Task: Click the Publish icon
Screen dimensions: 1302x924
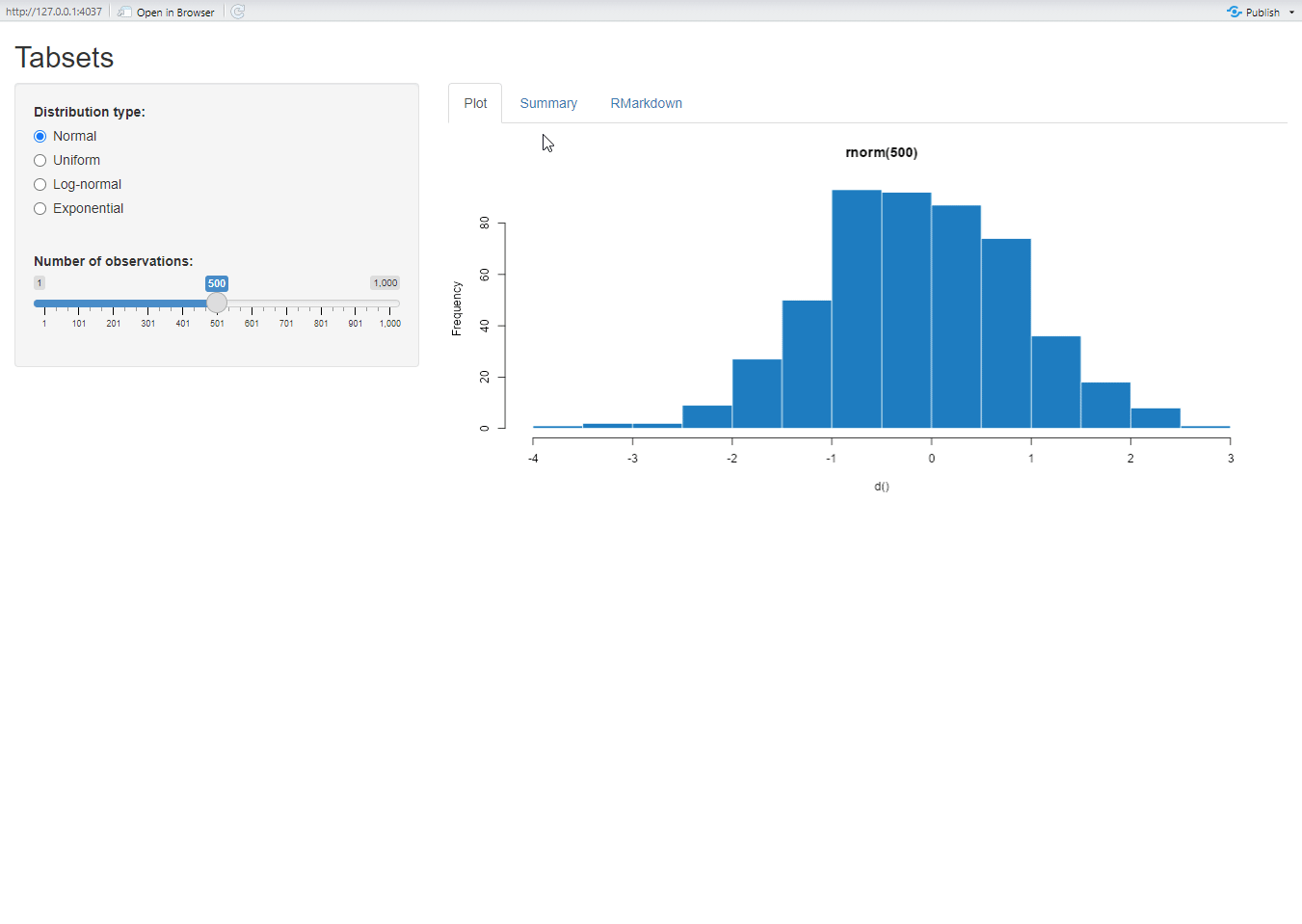Action: (1235, 12)
